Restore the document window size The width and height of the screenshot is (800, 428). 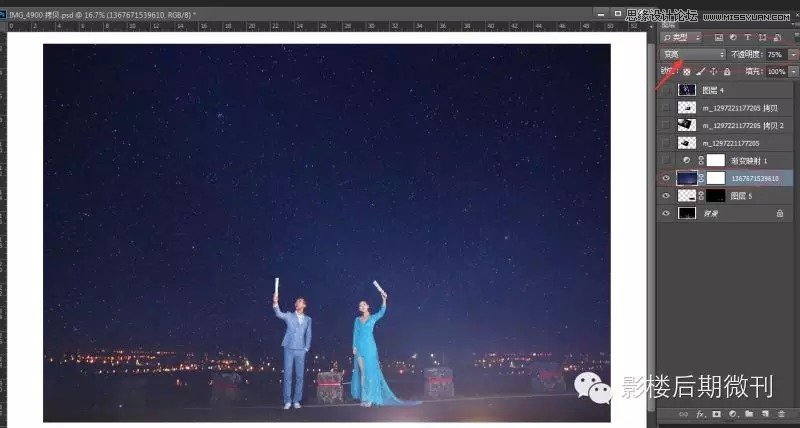point(617,14)
